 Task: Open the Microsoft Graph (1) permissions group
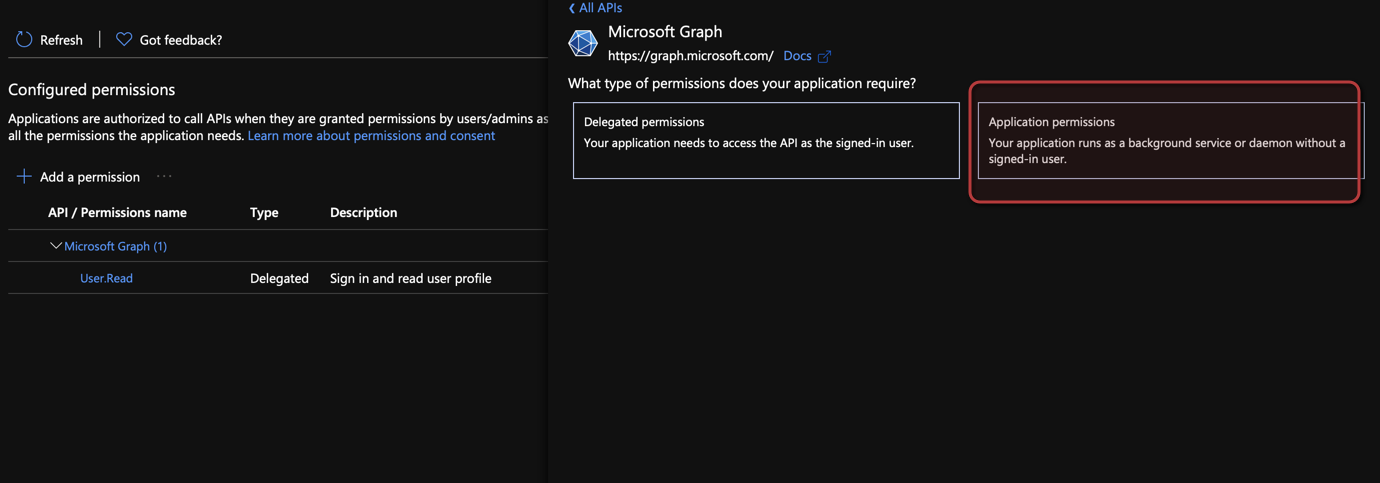pyautogui.click(x=115, y=245)
